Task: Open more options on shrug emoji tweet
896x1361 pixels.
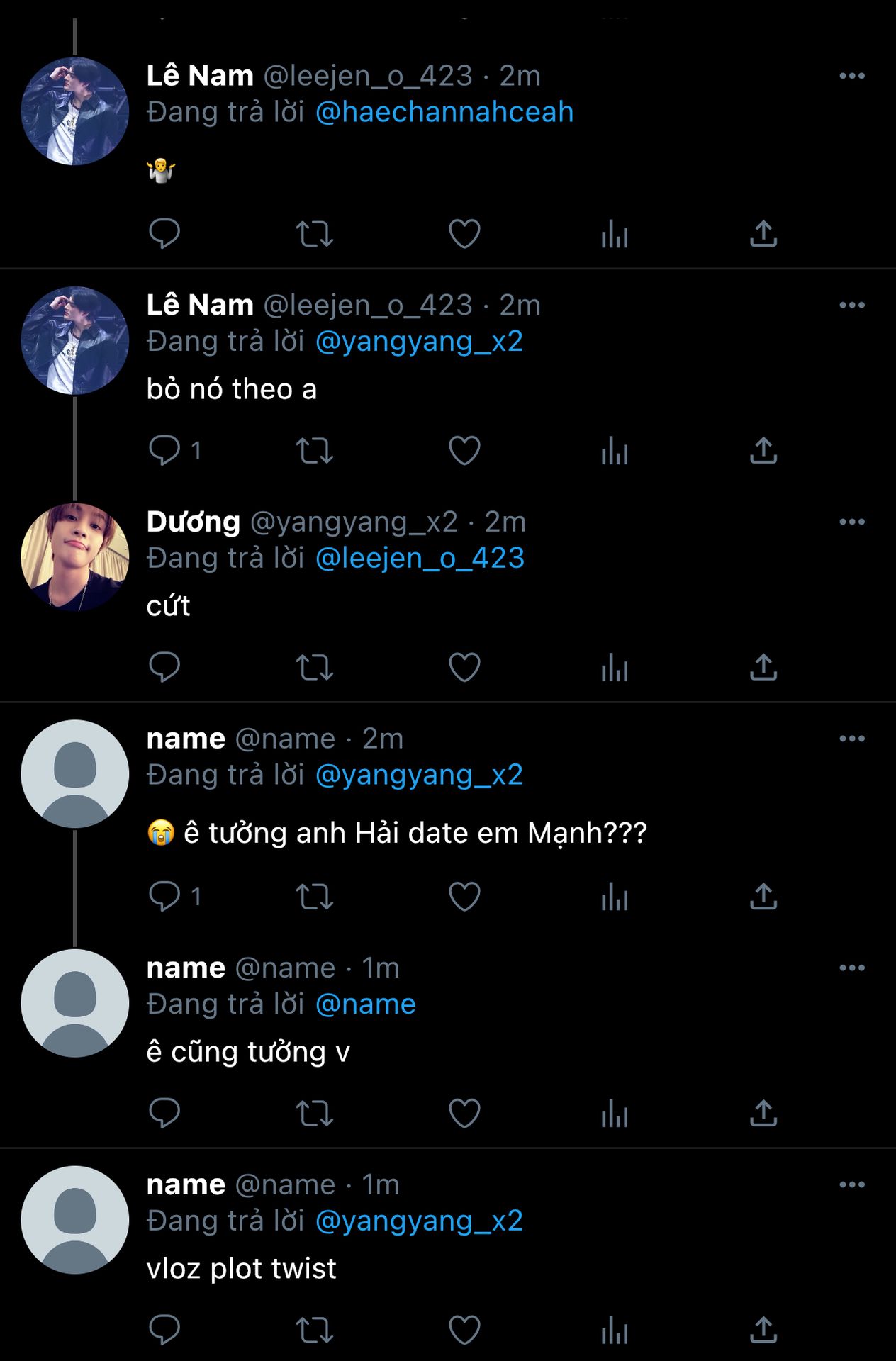Action: pos(851,76)
